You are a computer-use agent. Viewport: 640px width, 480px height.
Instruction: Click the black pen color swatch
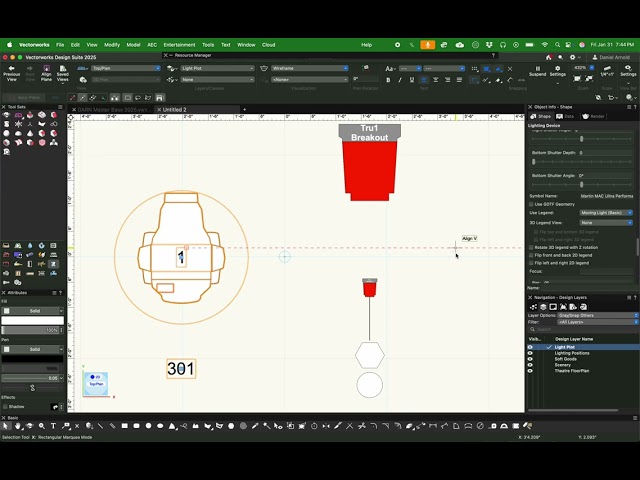pyautogui.click(x=33, y=359)
